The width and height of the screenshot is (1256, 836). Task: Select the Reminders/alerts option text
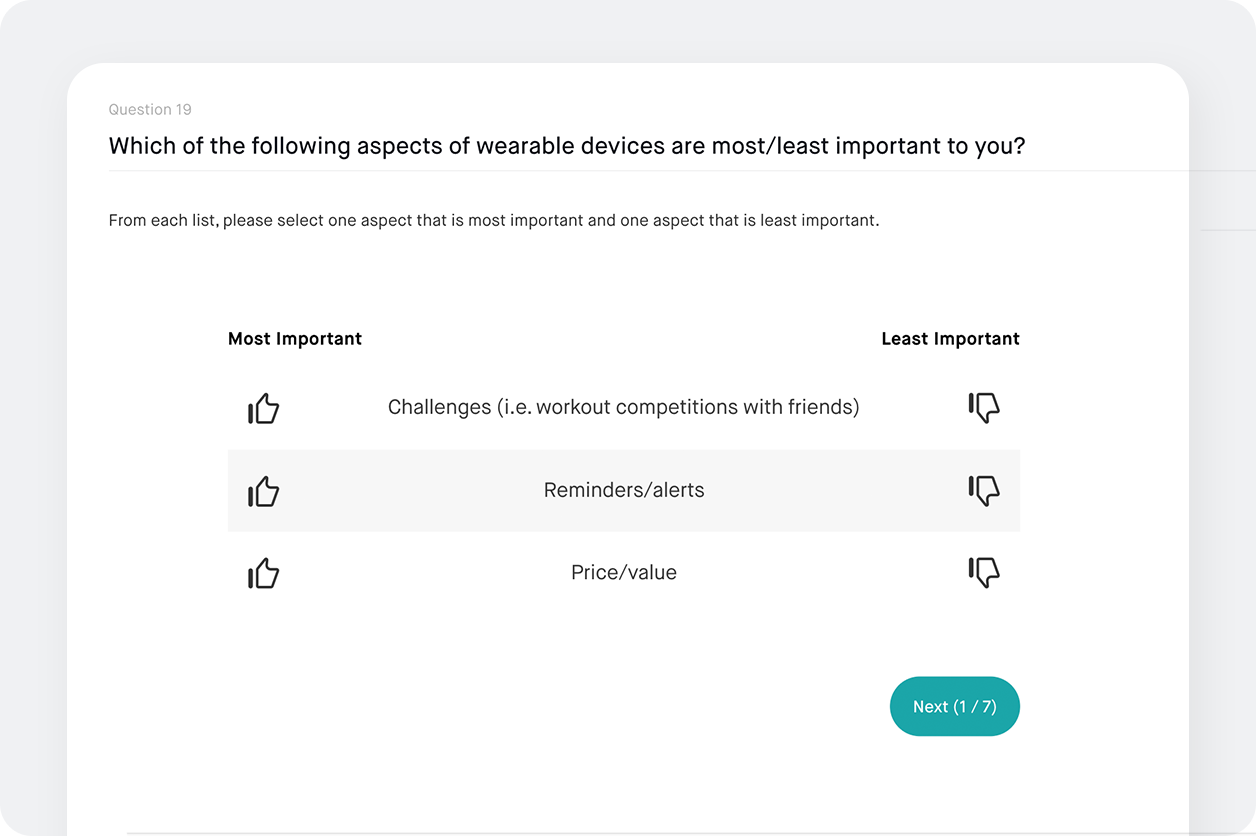pyautogui.click(x=624, y=490)
